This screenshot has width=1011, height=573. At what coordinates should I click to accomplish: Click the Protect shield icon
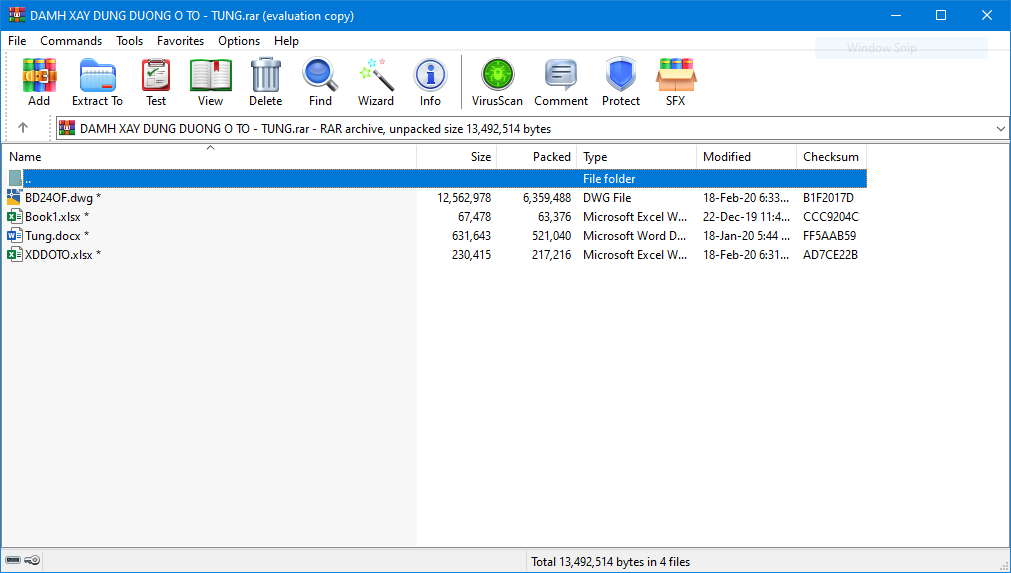621,75
